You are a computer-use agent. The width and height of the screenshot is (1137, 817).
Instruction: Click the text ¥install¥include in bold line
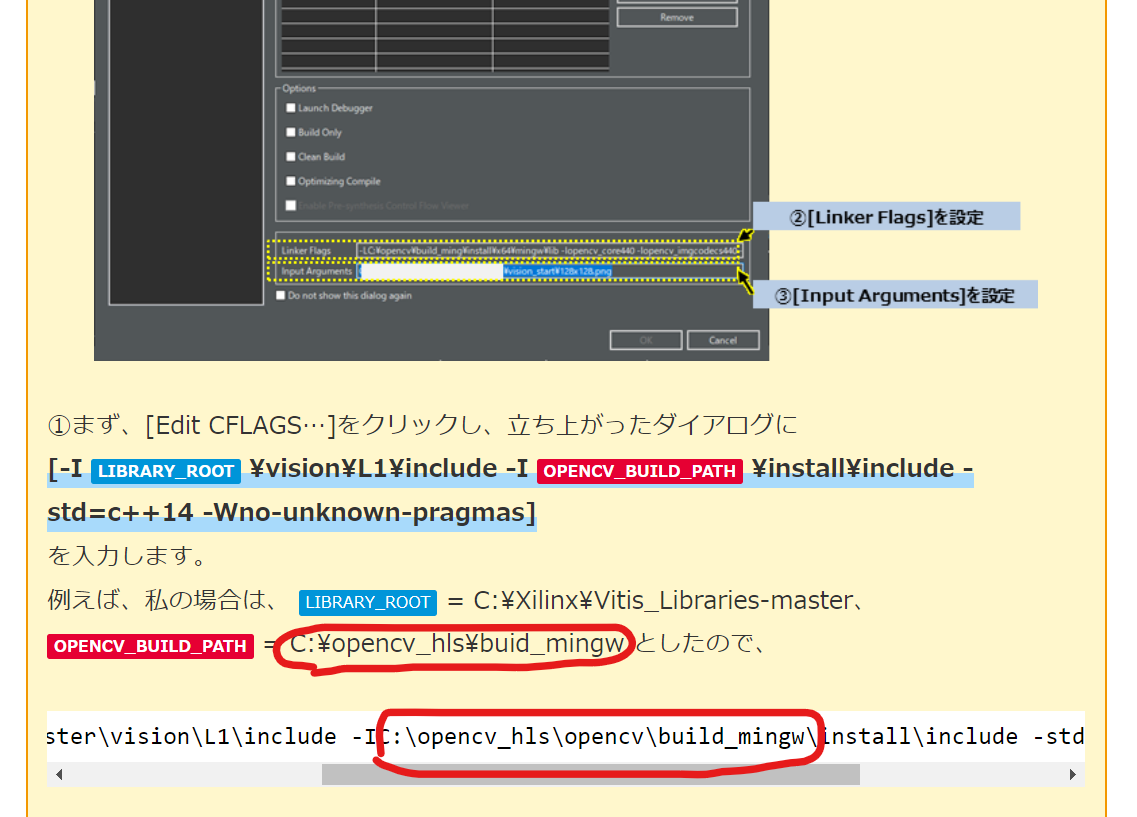(853, 469)
